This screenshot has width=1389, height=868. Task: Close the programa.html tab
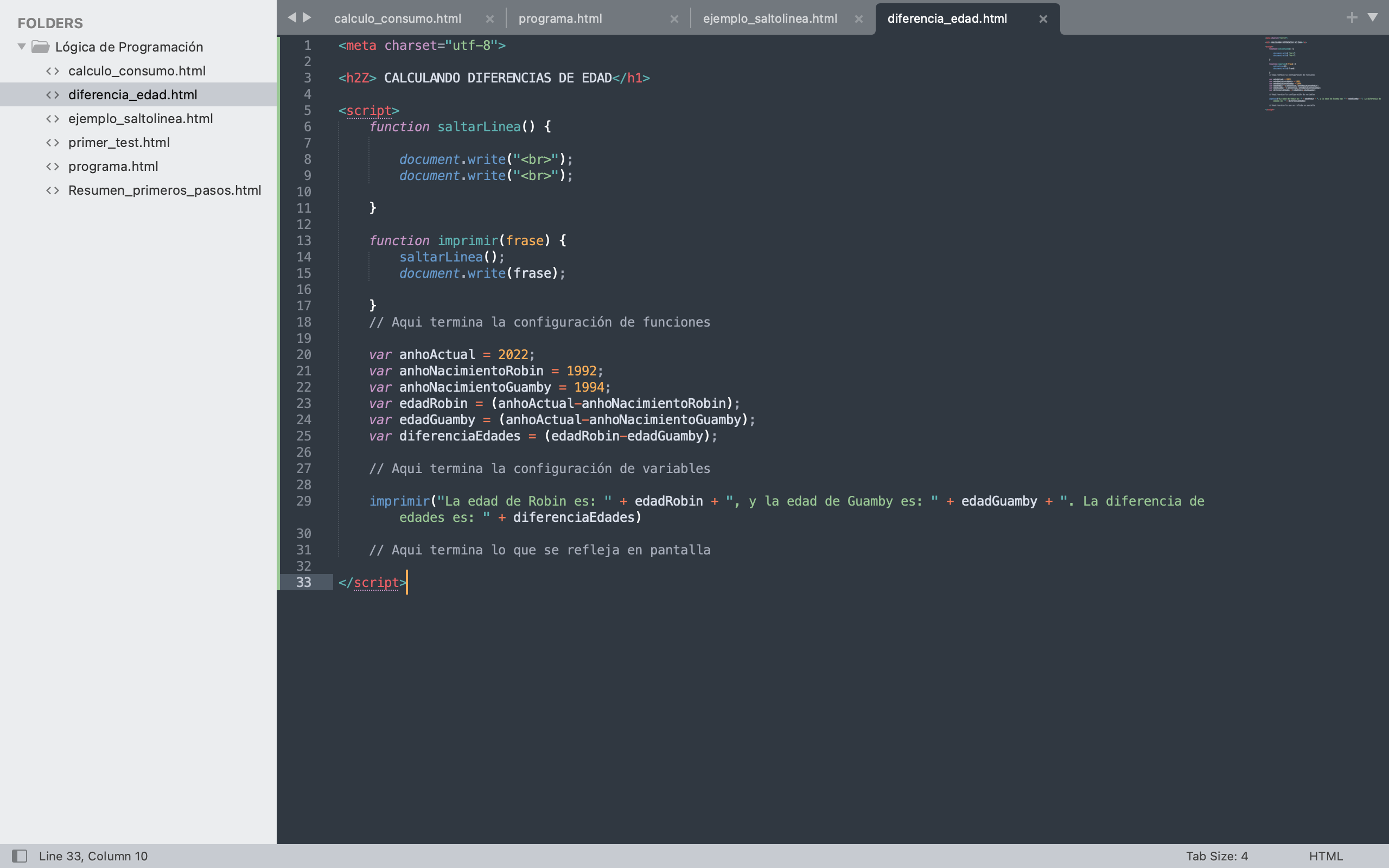click(x=674, y=19)
